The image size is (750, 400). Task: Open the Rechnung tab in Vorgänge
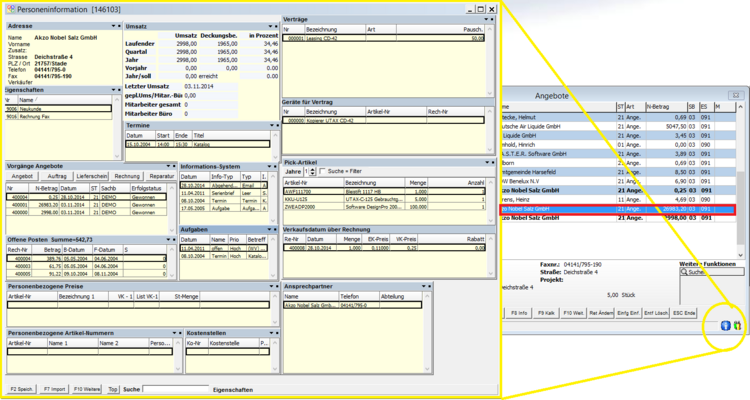[x=127, y=176]
